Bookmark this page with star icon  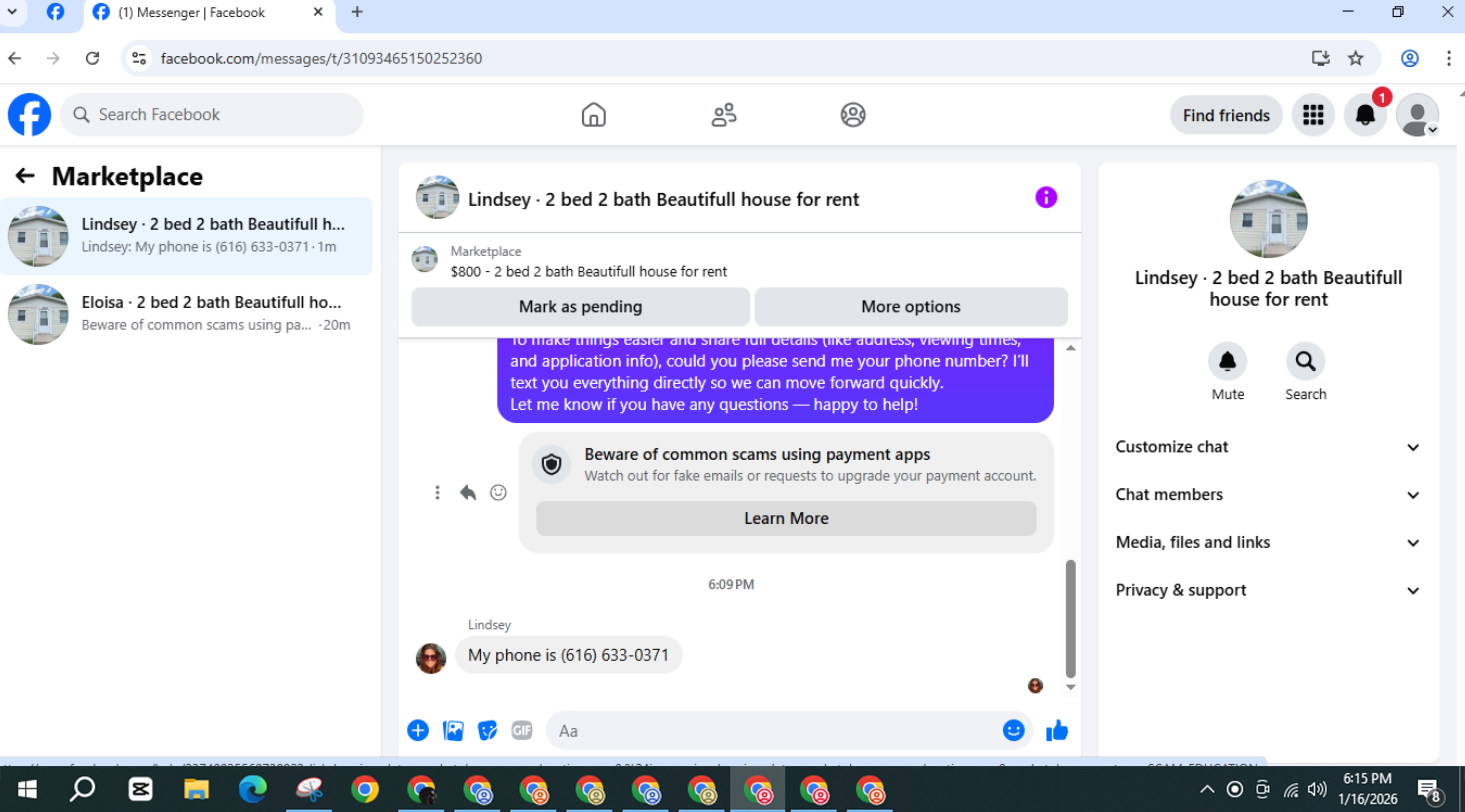click(x=1356, y=58)
